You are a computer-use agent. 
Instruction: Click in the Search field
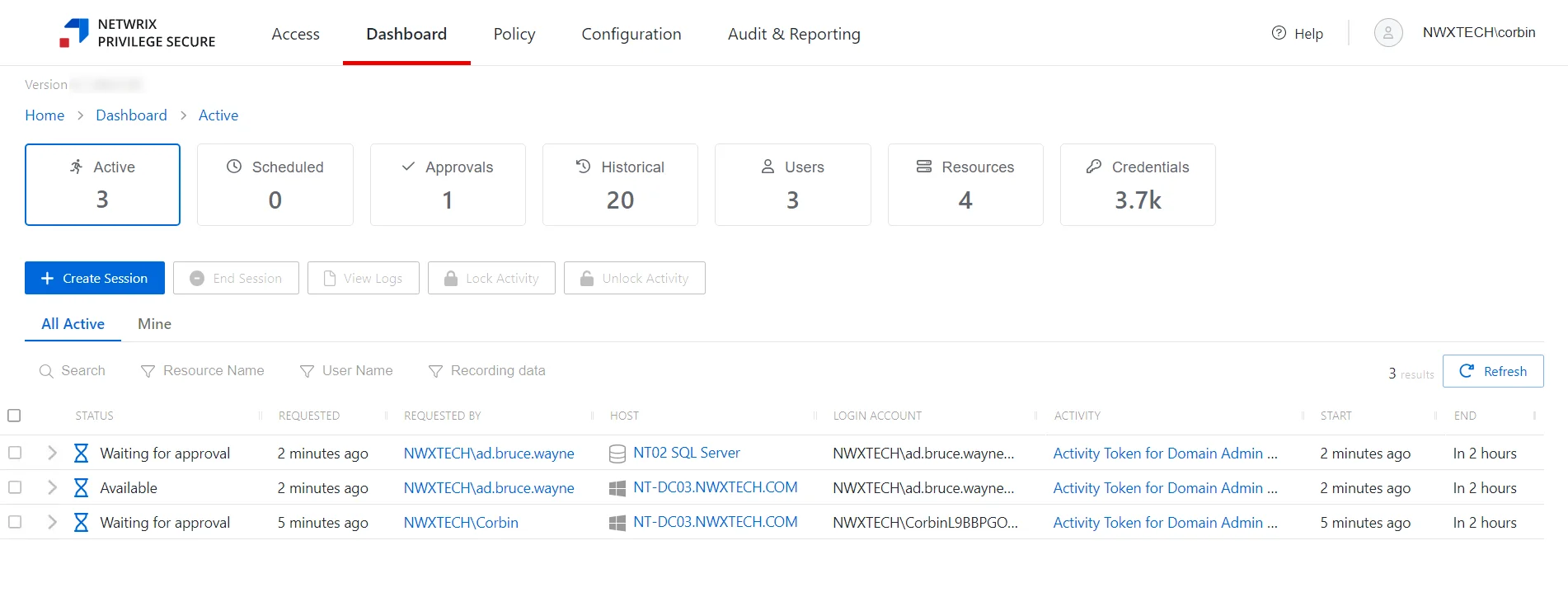tap(73, 371)
